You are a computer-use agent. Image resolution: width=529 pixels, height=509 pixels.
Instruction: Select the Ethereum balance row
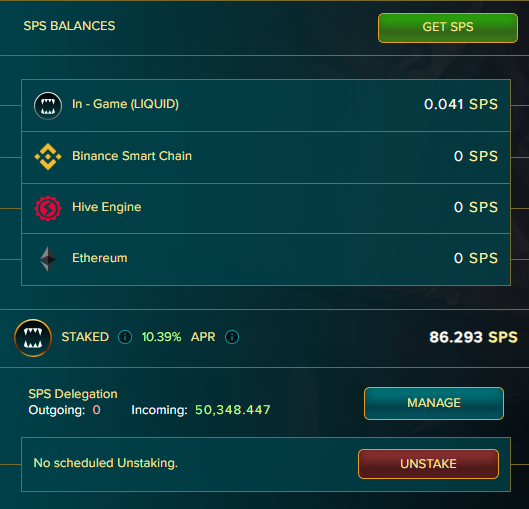[x=266, y=259]
